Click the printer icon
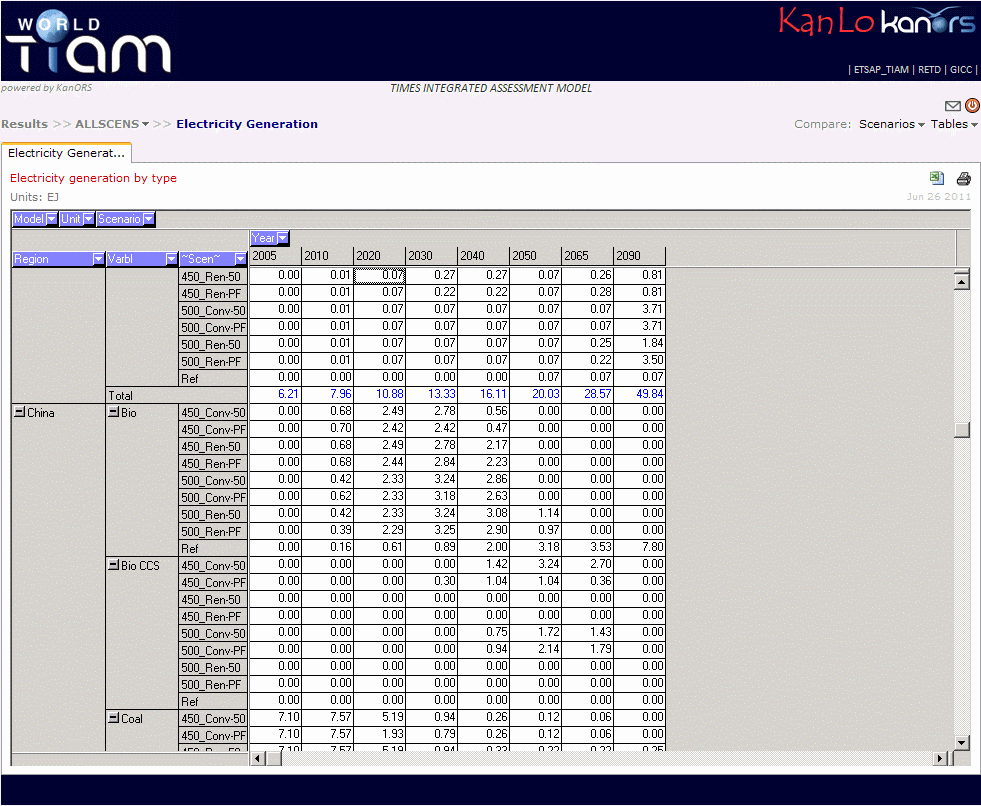Screen dimensions: 981x806 [963, 179]
